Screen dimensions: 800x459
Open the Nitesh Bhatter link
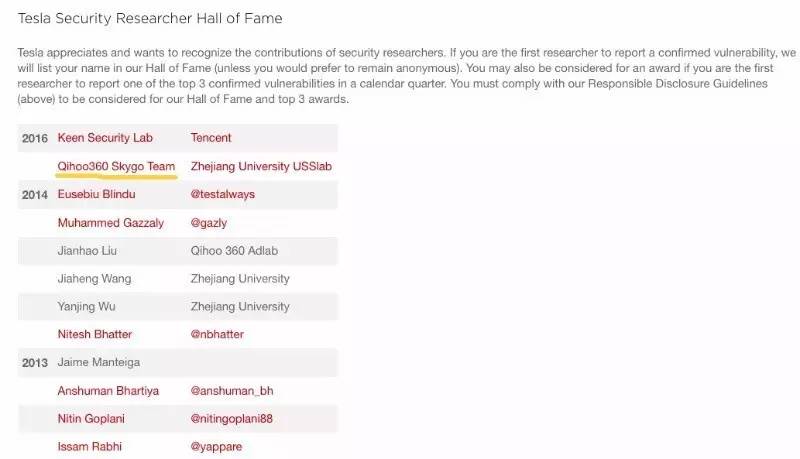coord(95,334)
